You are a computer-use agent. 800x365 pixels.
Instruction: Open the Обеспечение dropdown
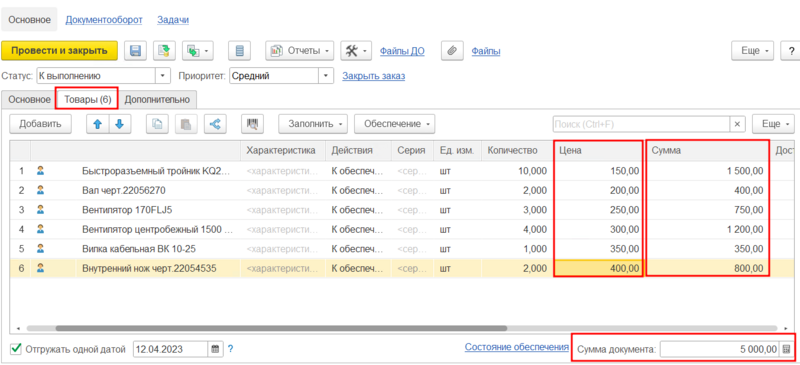click(x=395, y=124)
